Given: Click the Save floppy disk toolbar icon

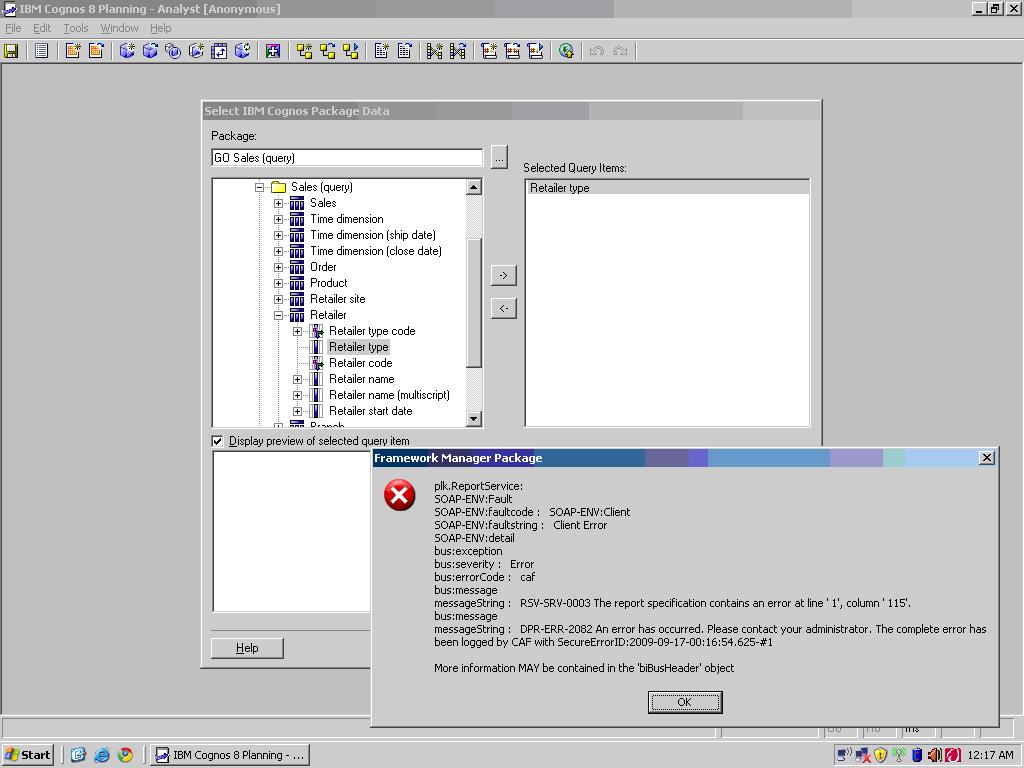Looking at the screenshot, I should 11,51.
